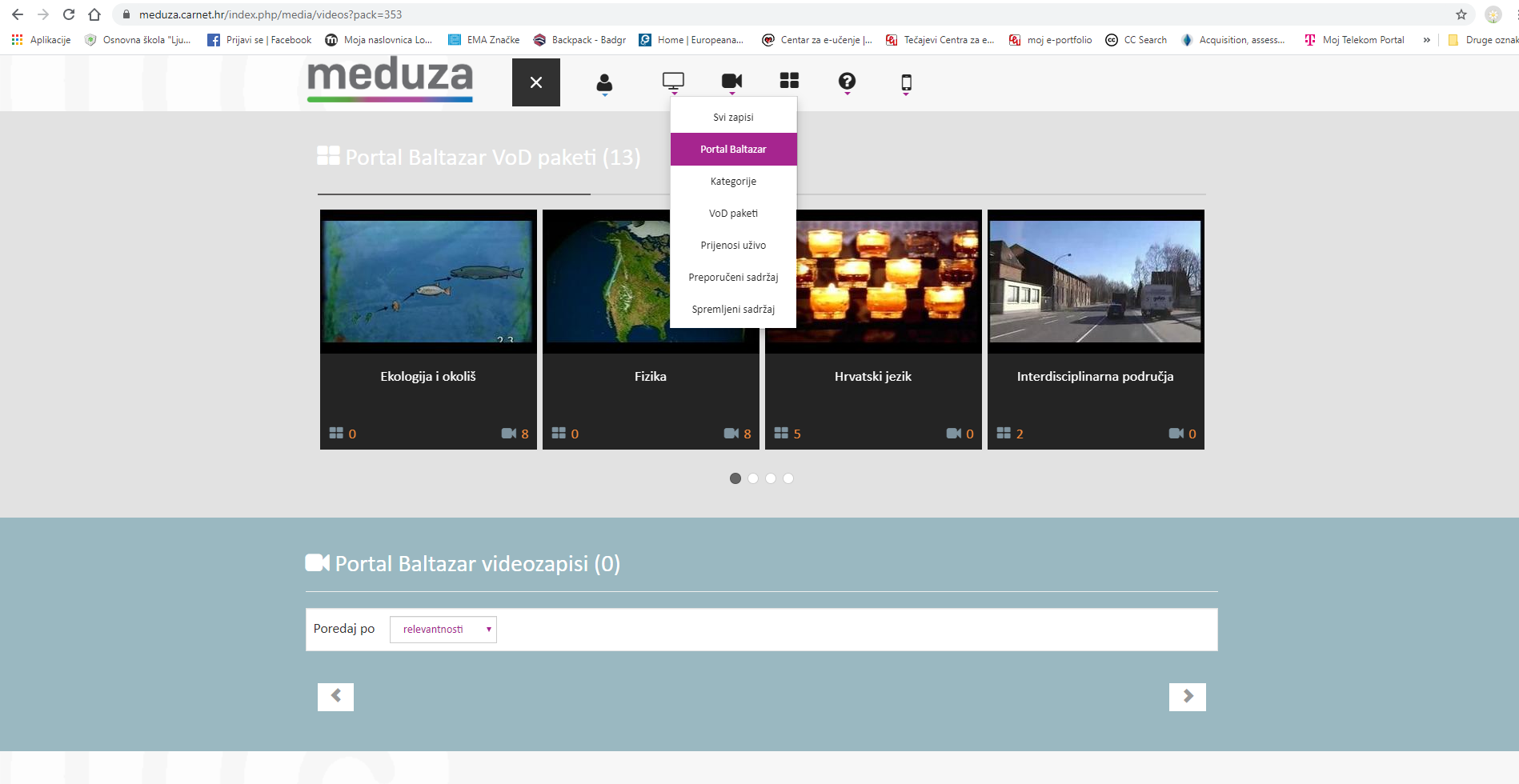Image resolution: width=1519 pixels, height=784 pixels.
Task: Open the Interdisciplinarna područja street thumbnail
Action: [x=1095, y=282]
